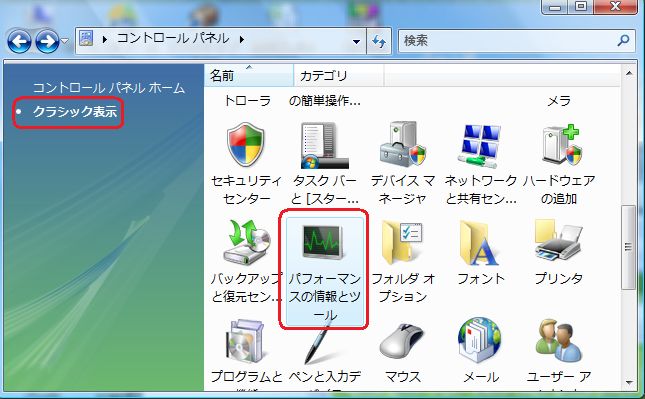This screenshot has width=645, height=399.
Task: Open the プリンタ icon
Action: [x=558, y=241]
